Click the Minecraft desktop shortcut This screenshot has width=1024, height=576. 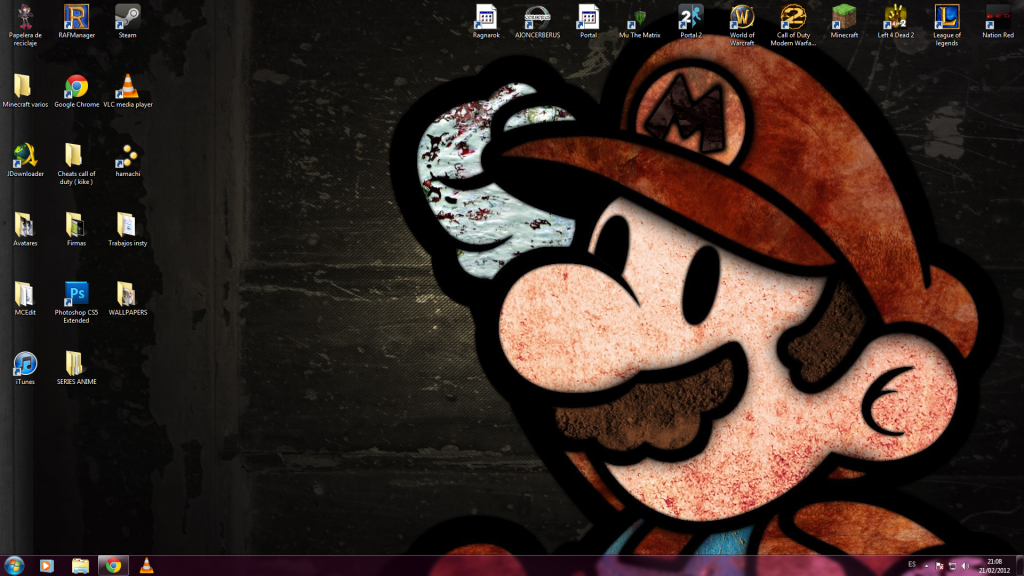pos(844,17)
